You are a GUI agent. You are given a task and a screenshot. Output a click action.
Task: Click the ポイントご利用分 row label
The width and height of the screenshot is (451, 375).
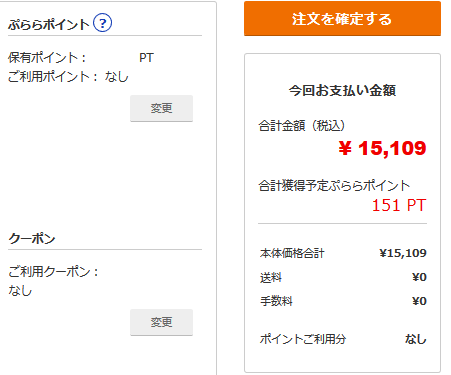tap(303, 339)
